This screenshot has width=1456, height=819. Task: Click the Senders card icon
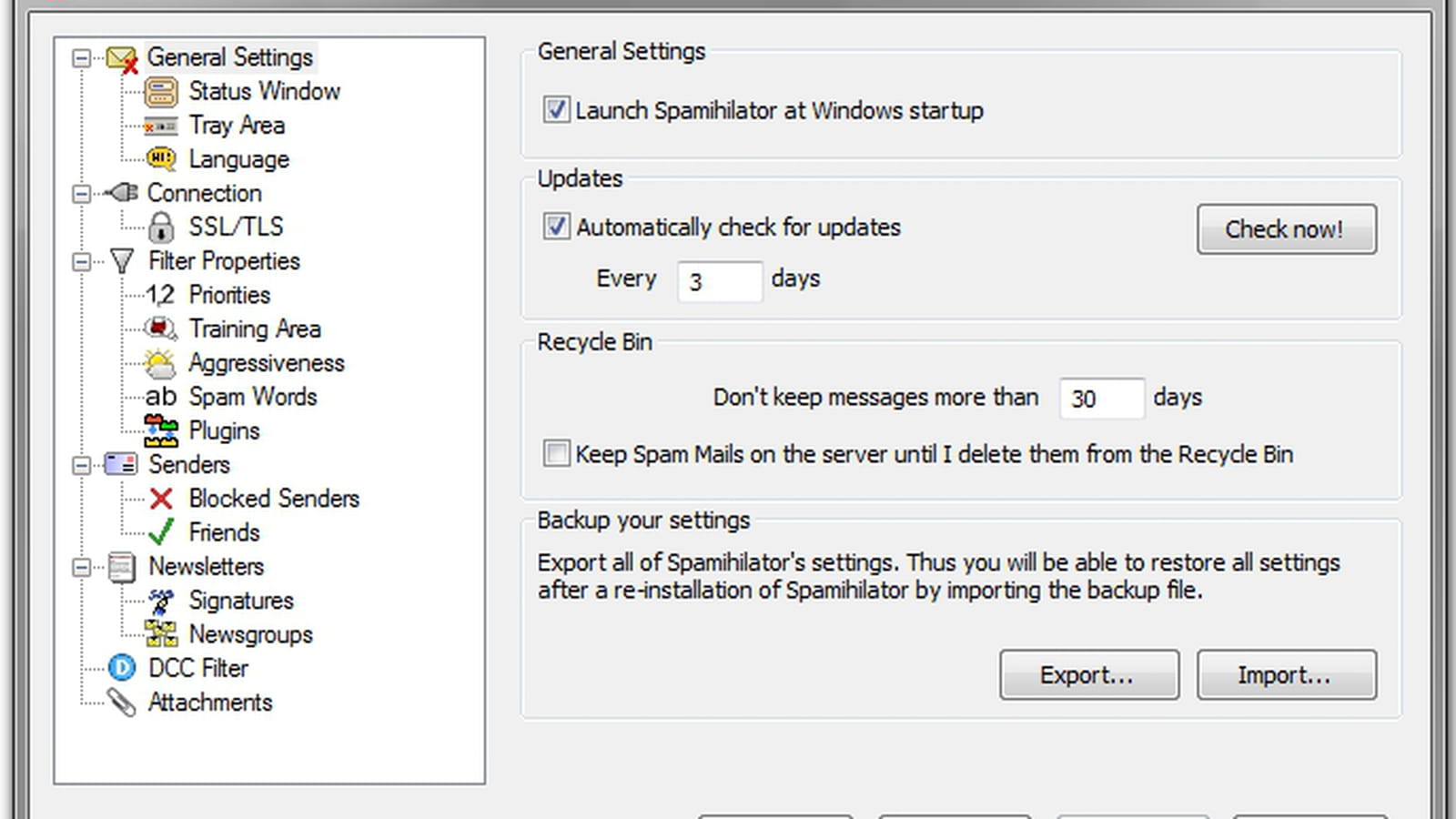[x=121, y=464]
